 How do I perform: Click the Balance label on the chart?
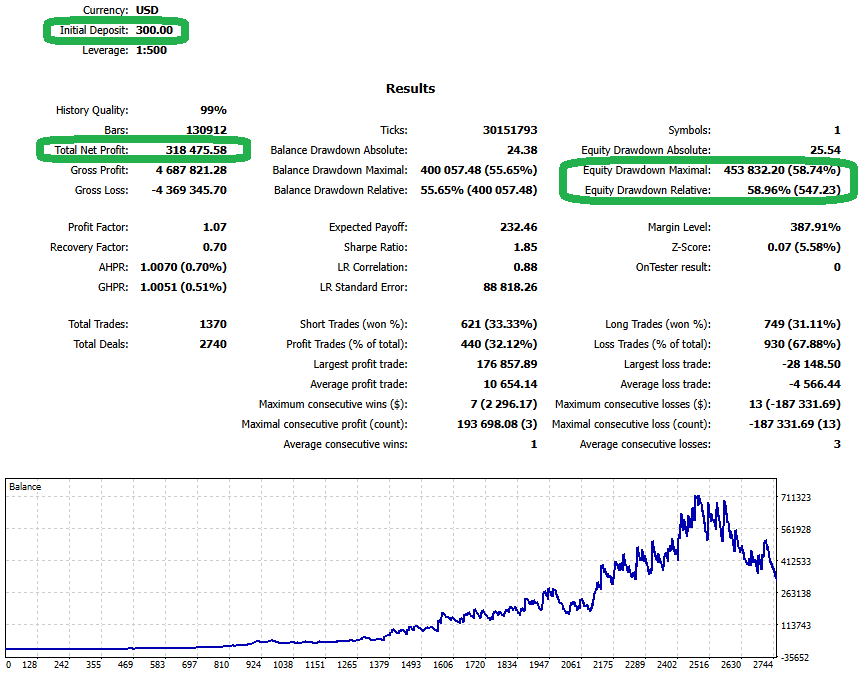[25, 487]
